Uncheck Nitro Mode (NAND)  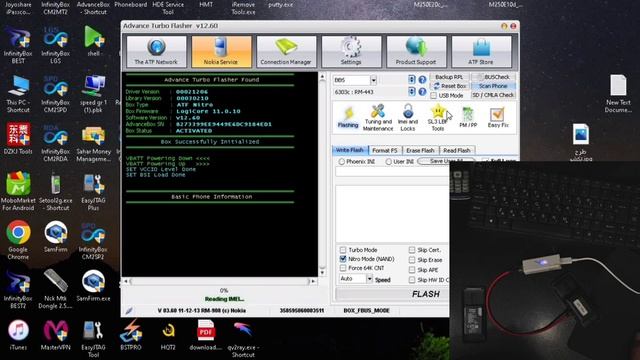343,259
